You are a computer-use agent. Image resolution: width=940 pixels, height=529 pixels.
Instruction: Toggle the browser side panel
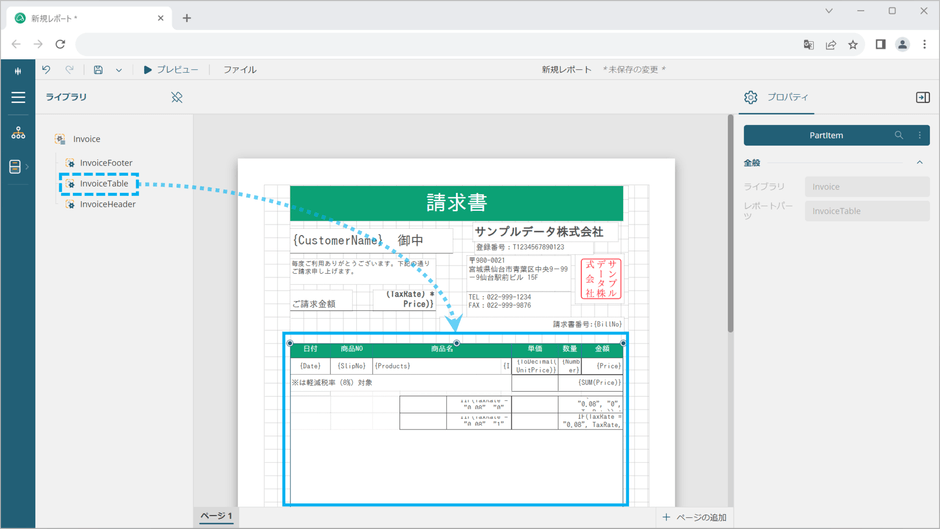click(x=880, y=45)
